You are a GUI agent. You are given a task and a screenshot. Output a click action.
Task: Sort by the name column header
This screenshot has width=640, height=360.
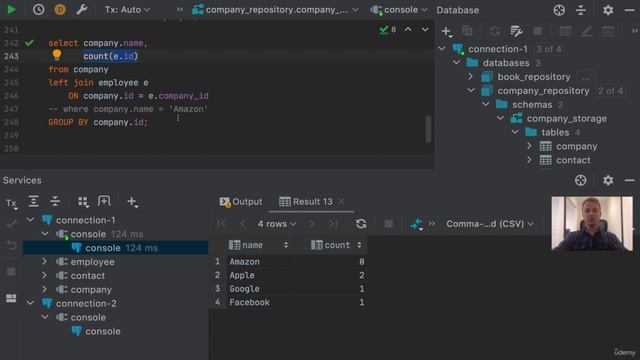(258, 245)
